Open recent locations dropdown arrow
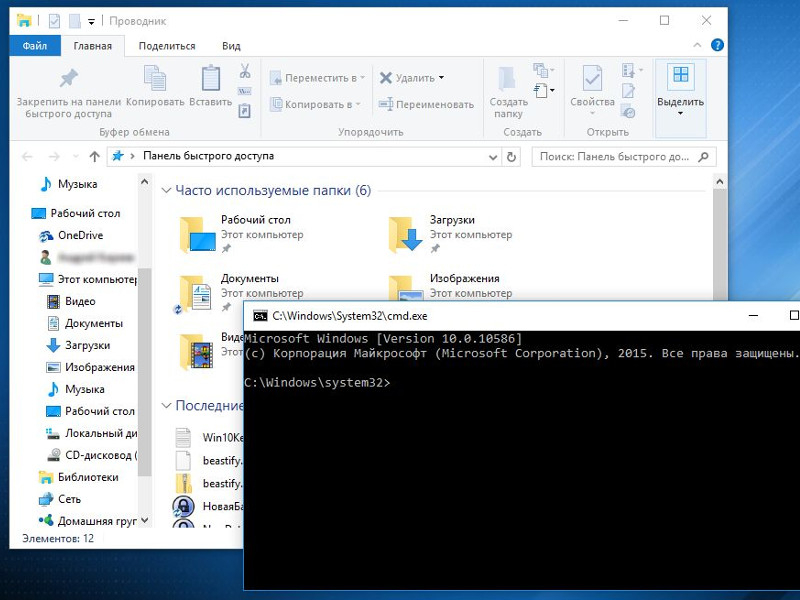This screenshot has height=600, width=800. pos(76,157)
